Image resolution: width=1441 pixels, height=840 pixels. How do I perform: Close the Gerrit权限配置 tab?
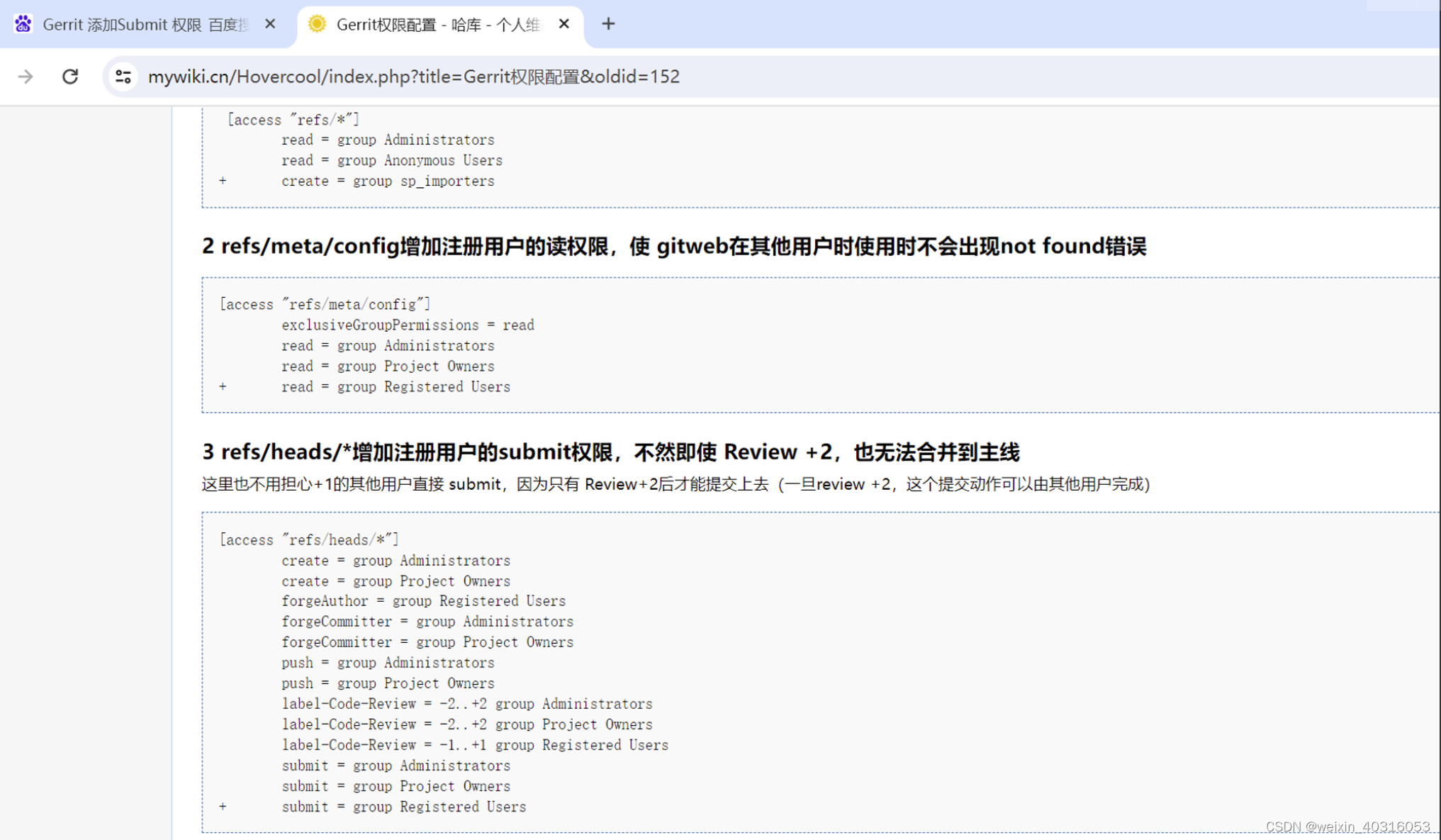click(x=564, y=24)
